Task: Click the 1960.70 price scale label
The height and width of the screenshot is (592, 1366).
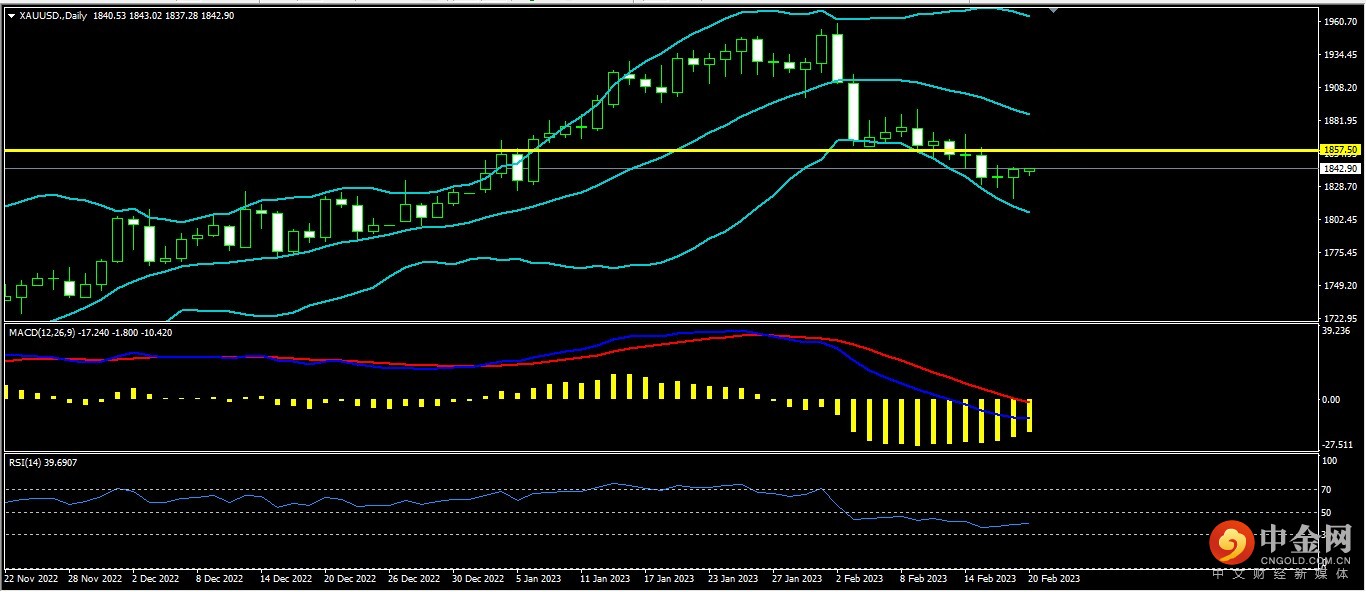Action: click(1338, 21)
